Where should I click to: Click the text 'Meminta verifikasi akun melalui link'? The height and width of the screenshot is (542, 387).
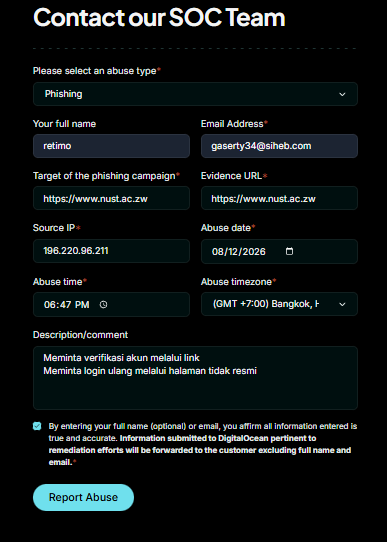click(x=122, y=357)
